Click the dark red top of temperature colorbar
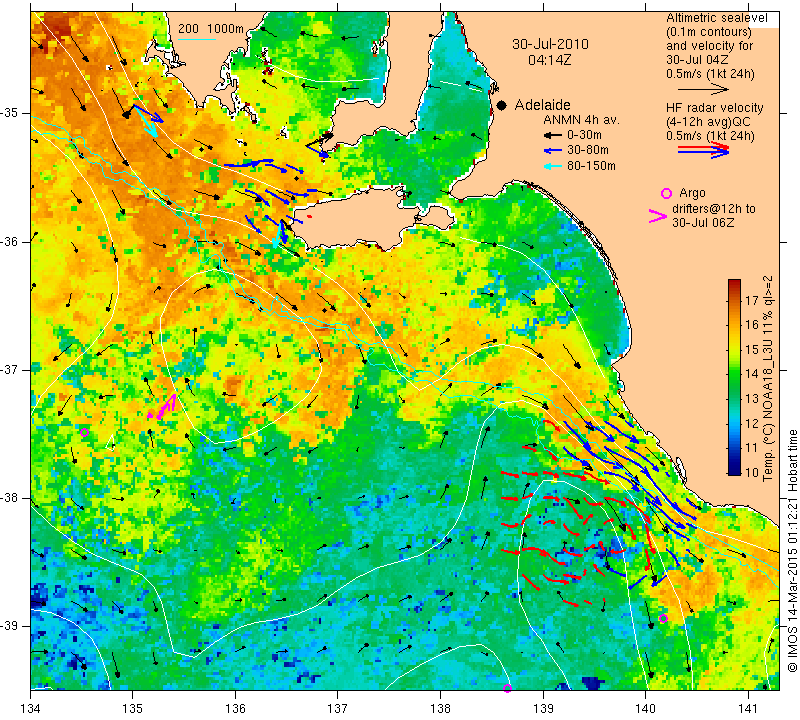 point(734,283)
